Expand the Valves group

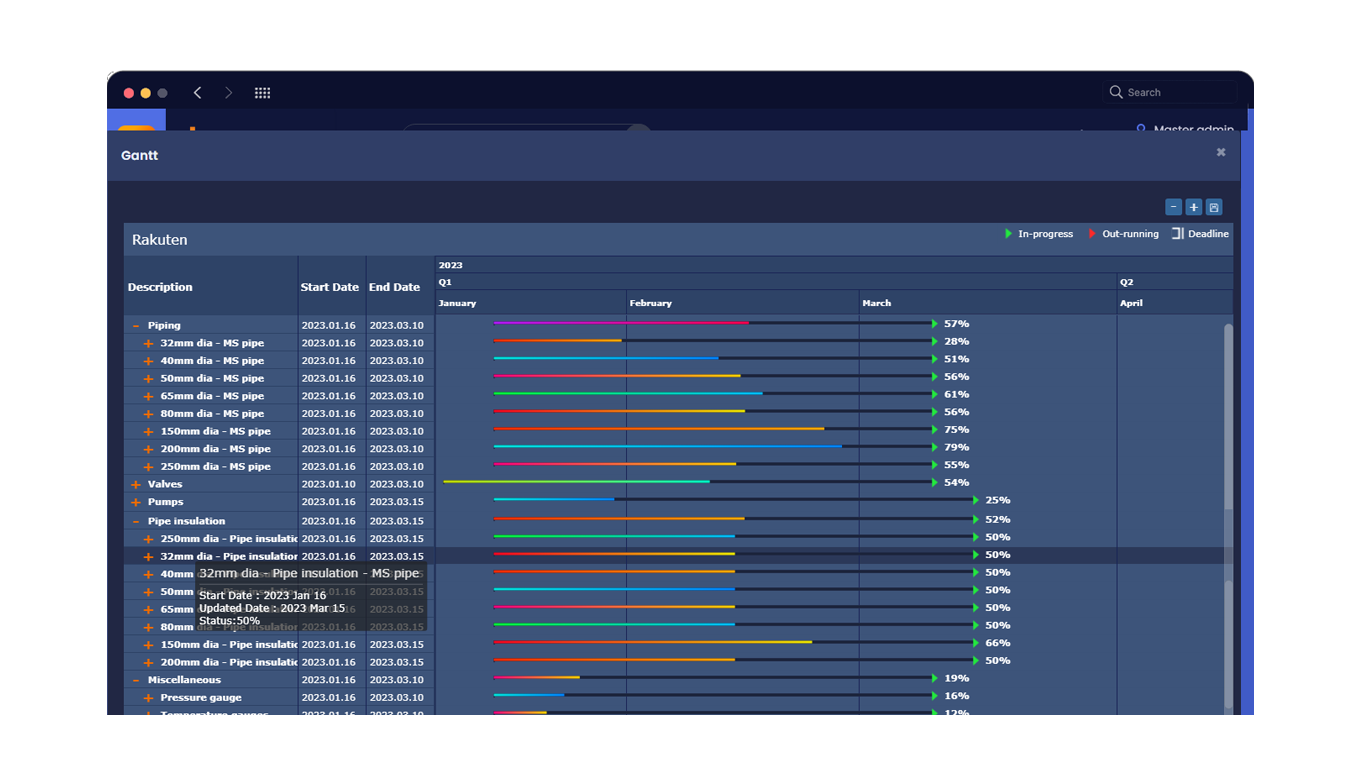coord(136,485)
